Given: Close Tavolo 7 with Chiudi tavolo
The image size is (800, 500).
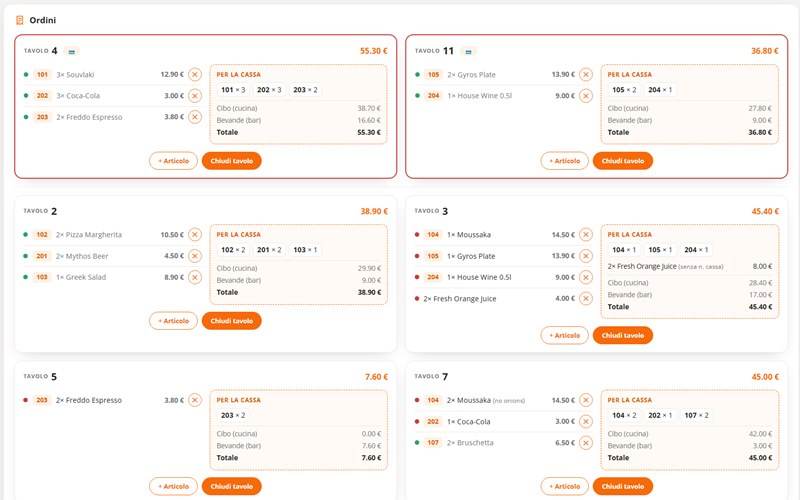Looking at the screenshot, I should point(622,486).
